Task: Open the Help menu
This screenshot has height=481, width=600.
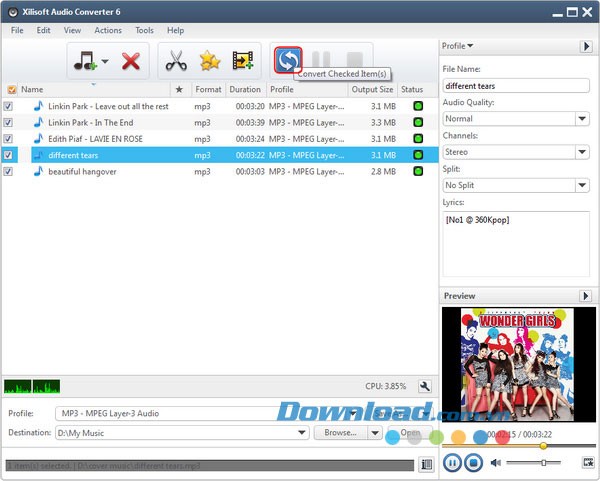Action: (x=175, y=30)
